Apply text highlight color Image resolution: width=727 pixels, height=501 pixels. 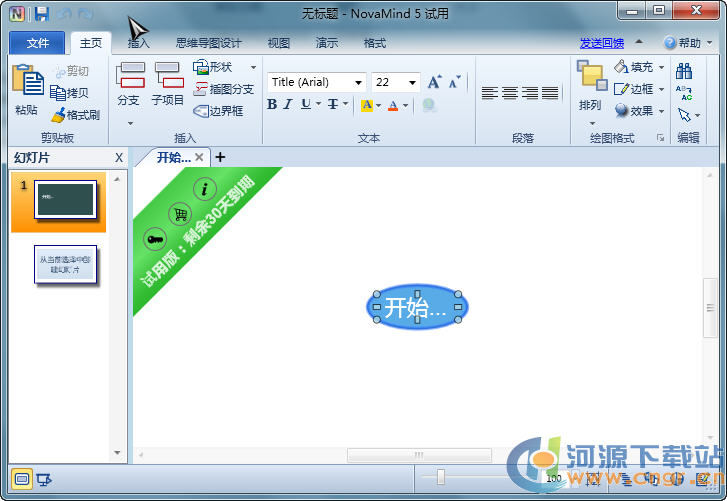(x=367, y=105)
